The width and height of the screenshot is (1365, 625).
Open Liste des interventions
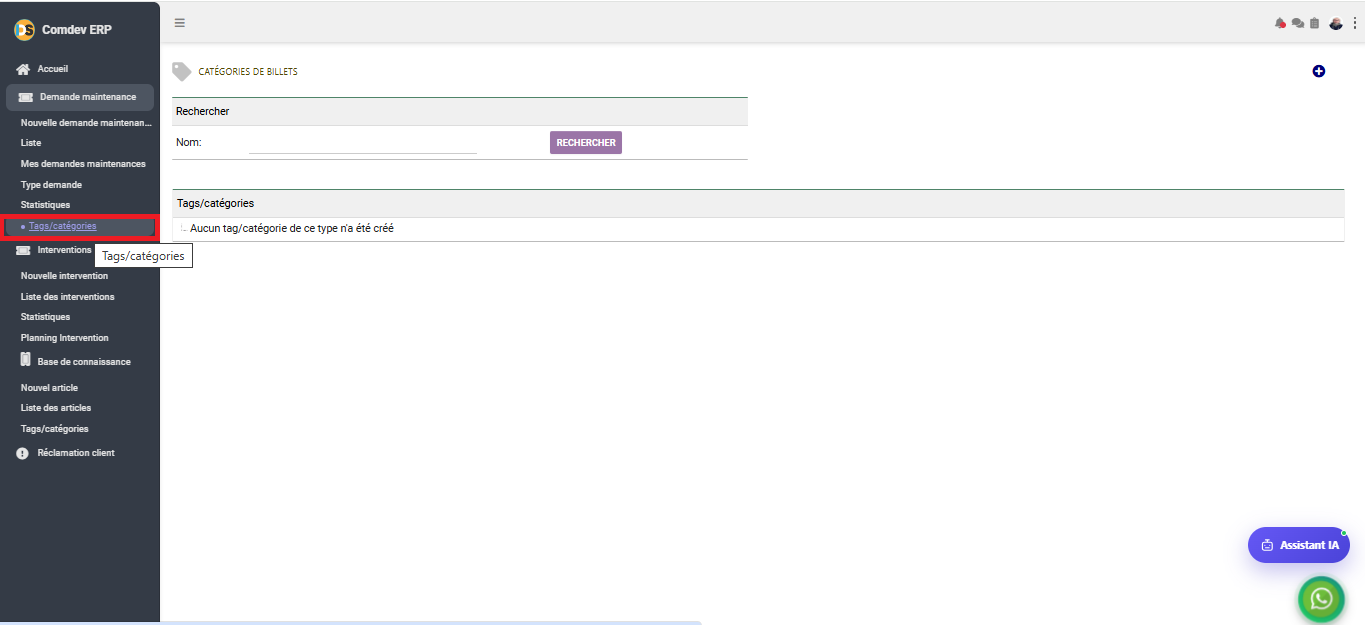(x=67, y=297)
